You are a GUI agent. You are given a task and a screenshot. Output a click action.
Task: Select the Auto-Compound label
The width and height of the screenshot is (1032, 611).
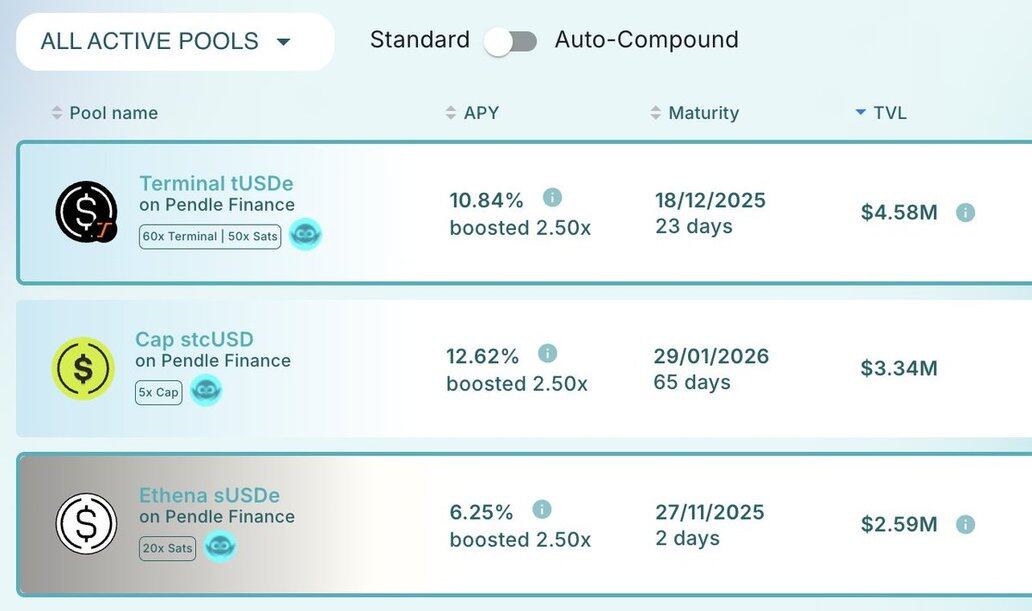pos(646,40)
